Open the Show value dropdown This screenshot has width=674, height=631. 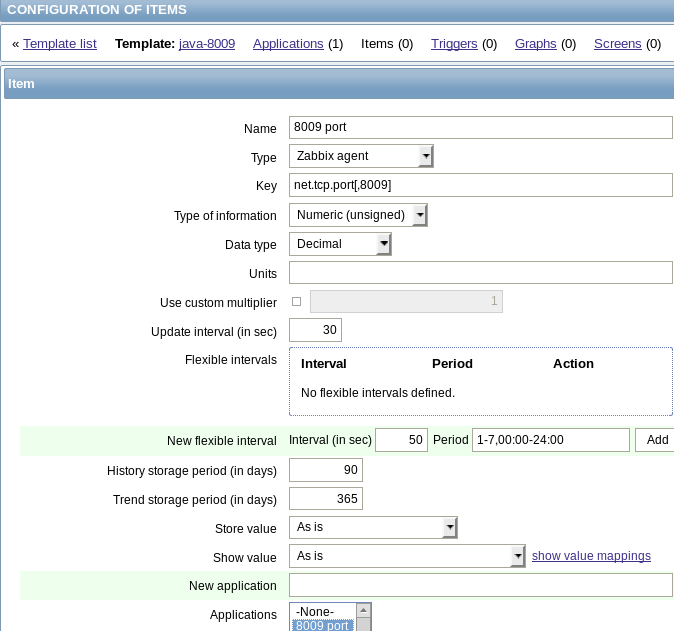point(407,556)
